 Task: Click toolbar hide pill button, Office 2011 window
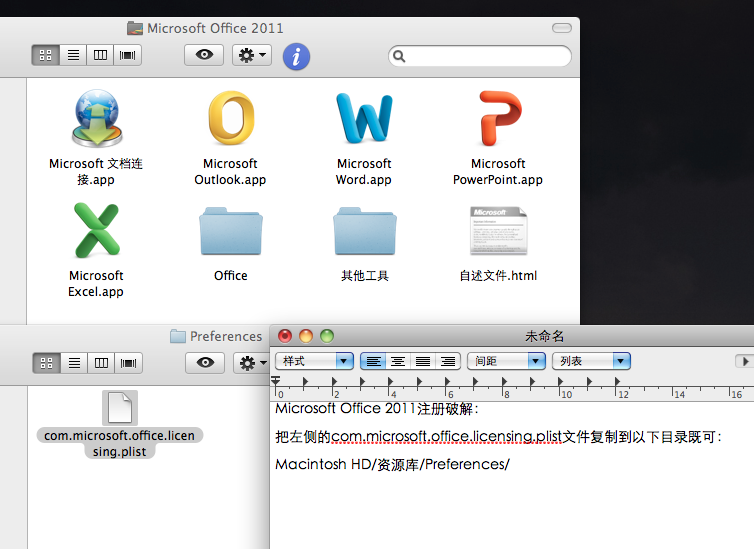(562, 28)
